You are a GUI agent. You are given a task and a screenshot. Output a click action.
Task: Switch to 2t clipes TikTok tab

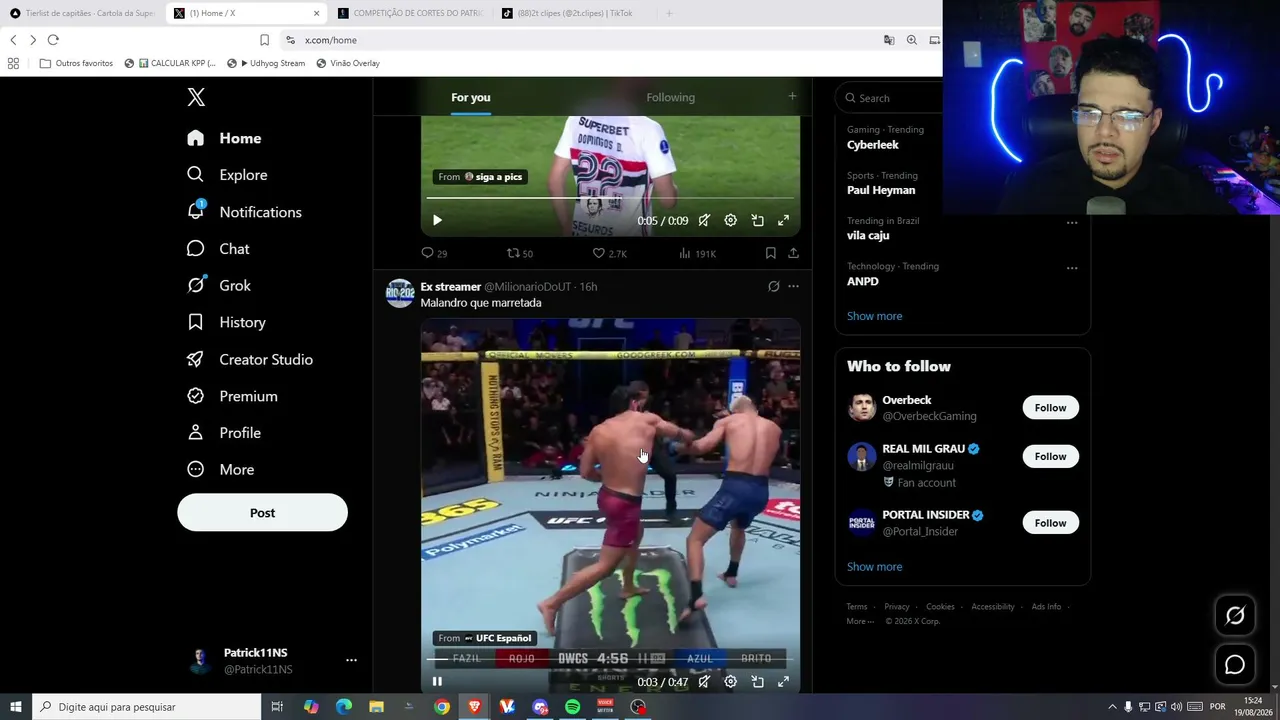point(573,13)
